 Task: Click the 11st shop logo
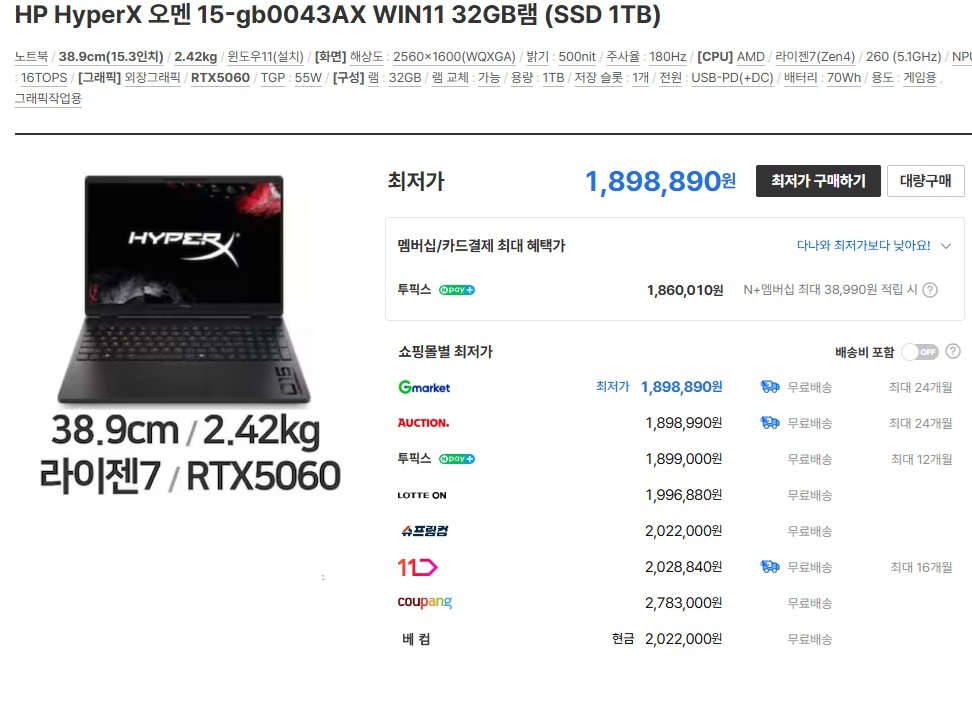[x=417, y=567]
